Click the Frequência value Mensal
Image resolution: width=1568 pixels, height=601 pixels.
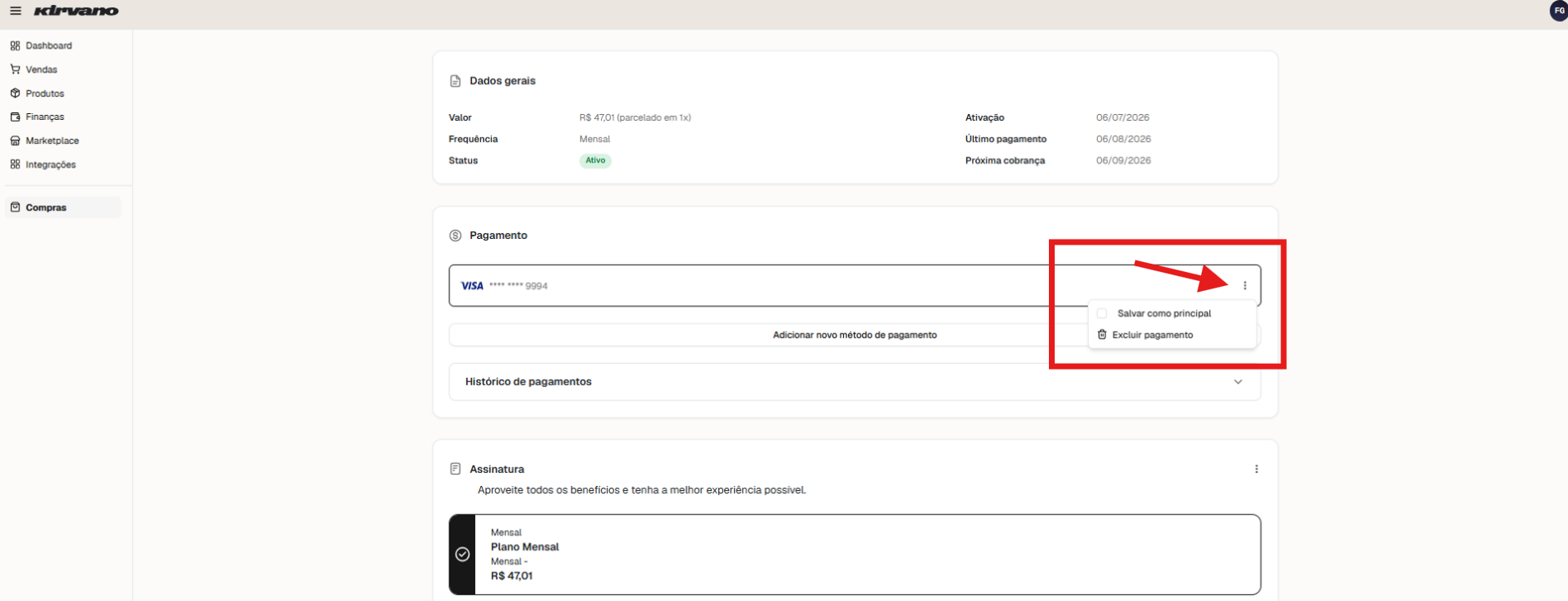[594, 139]
